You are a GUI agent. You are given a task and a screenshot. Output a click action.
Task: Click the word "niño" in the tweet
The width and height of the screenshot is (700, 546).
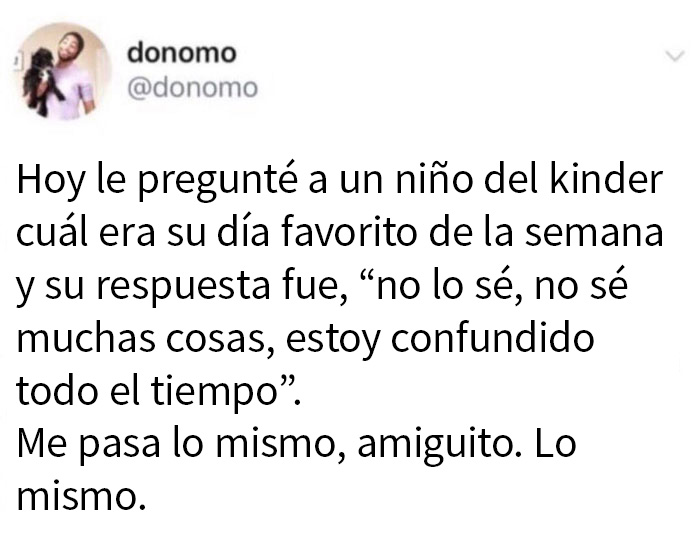pos(433,179)
